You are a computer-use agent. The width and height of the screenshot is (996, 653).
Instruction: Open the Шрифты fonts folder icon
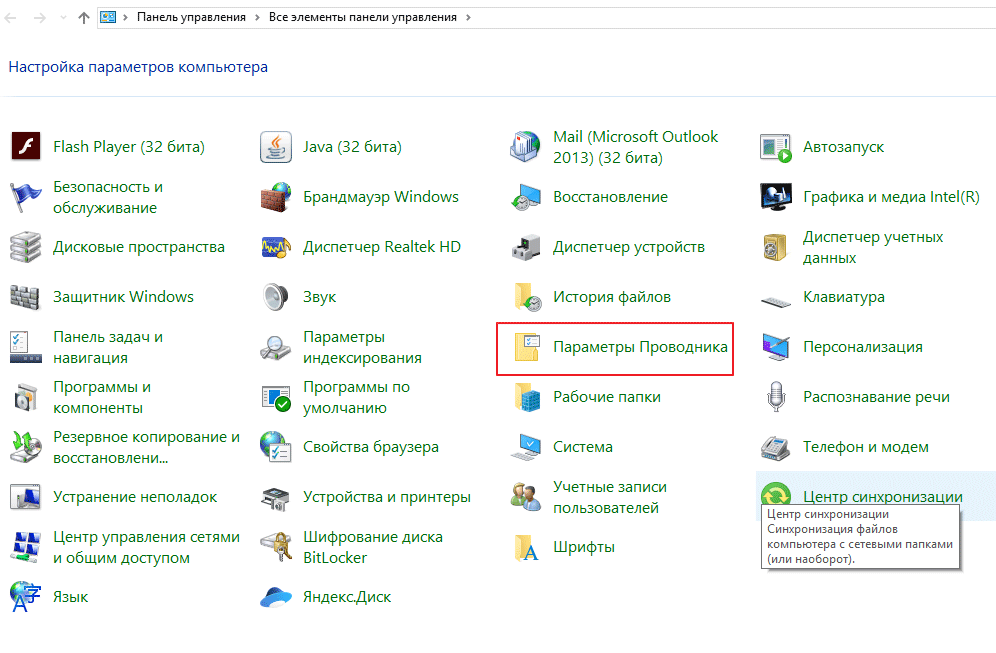coord(526,547)
